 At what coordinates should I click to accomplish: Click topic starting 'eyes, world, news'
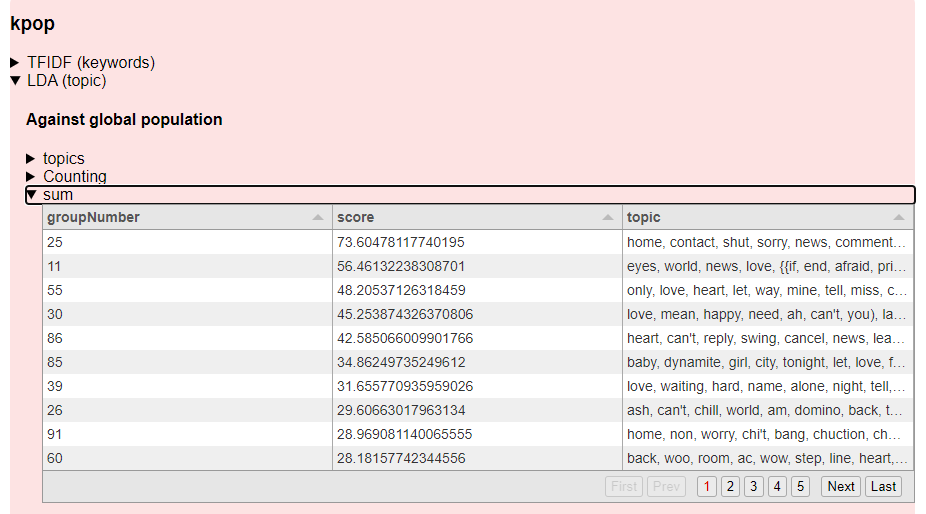pos(766,266)
